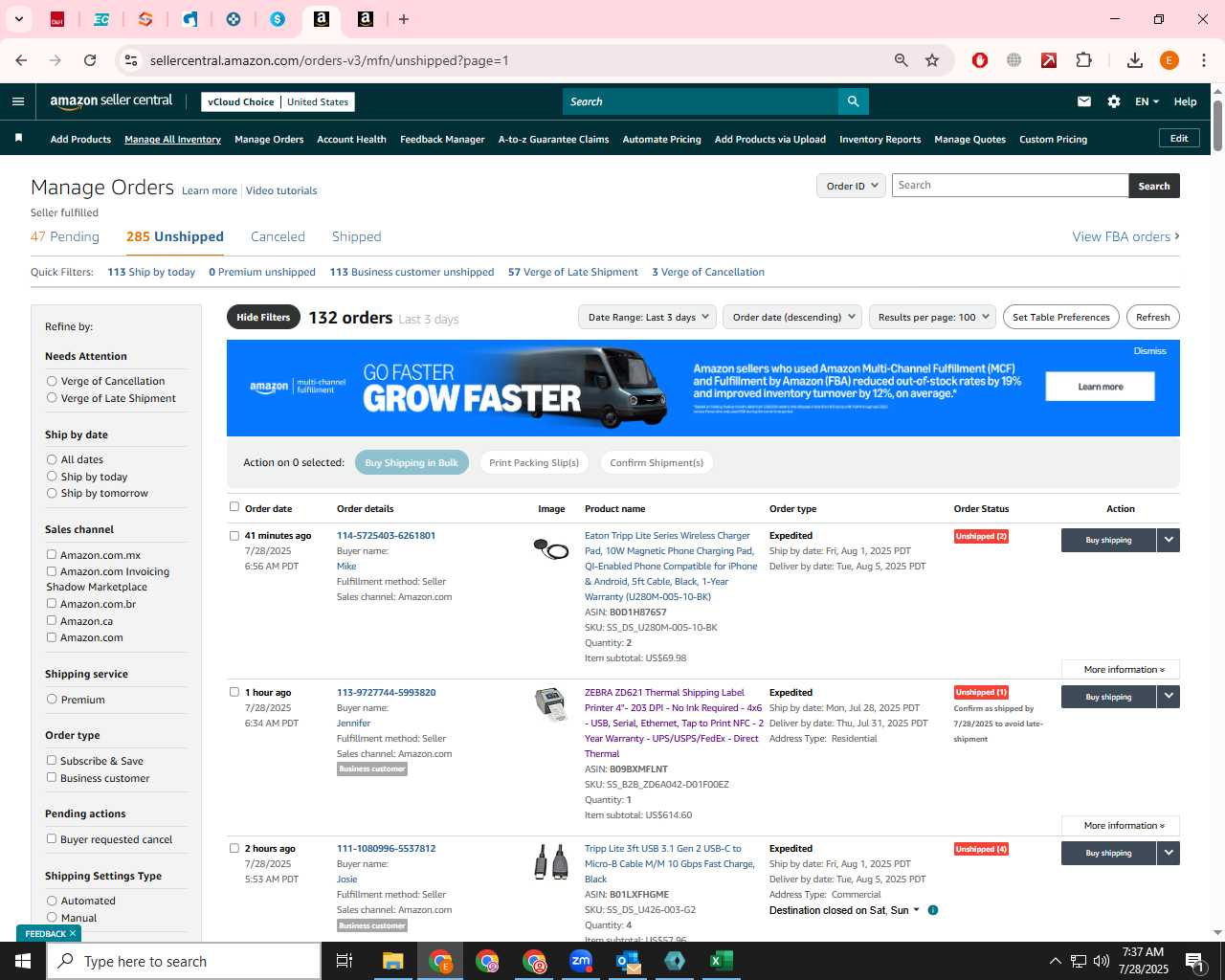Expand Buy shipping arrow for Eaton order
This screenshot has width=1225, height=980.
coord(1169,540)
